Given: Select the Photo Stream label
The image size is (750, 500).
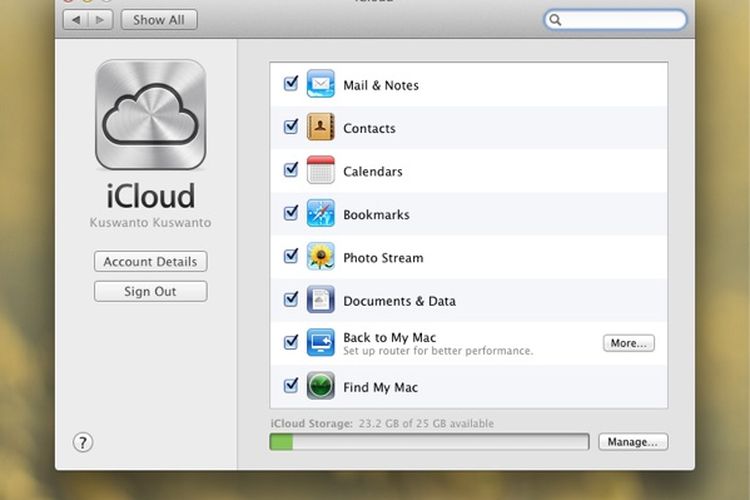Looking at the screenshot, I should point(383,258).
